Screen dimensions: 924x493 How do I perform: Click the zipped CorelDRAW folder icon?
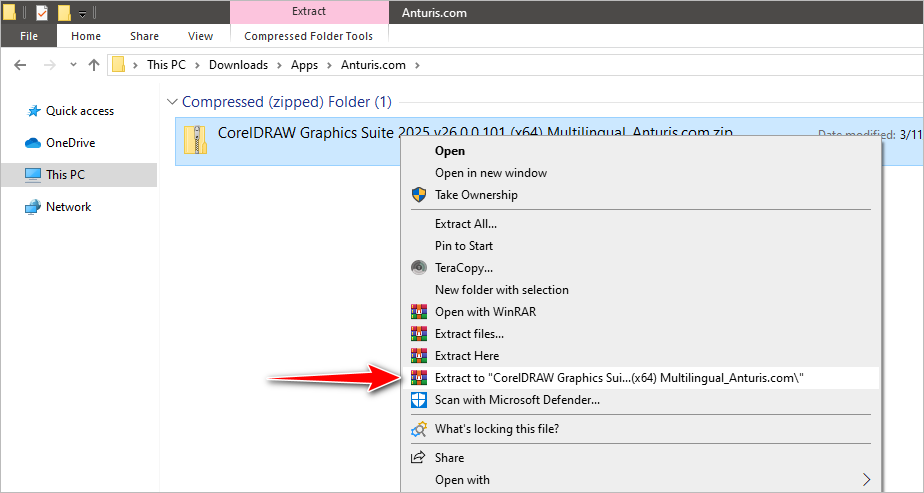[196, 140]
